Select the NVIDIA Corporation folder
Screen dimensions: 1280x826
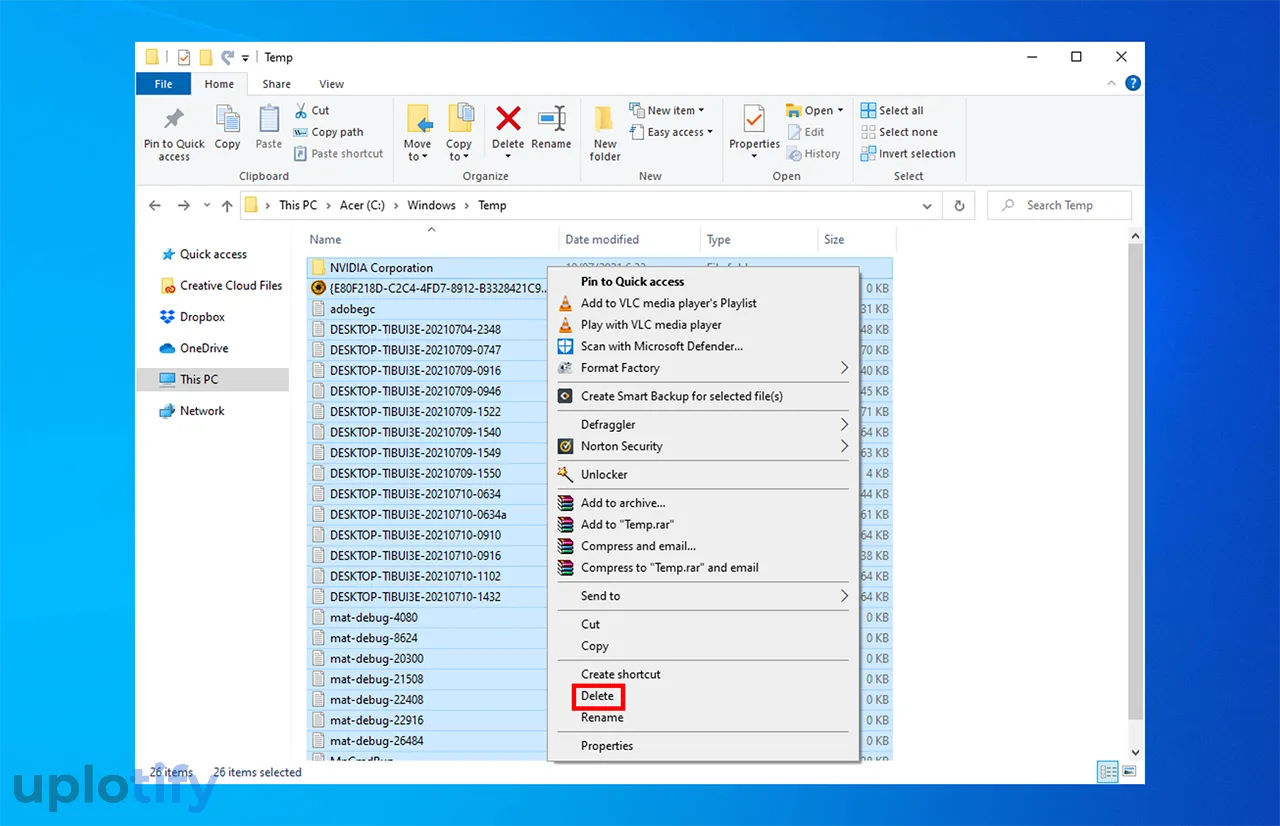[381, 268]
